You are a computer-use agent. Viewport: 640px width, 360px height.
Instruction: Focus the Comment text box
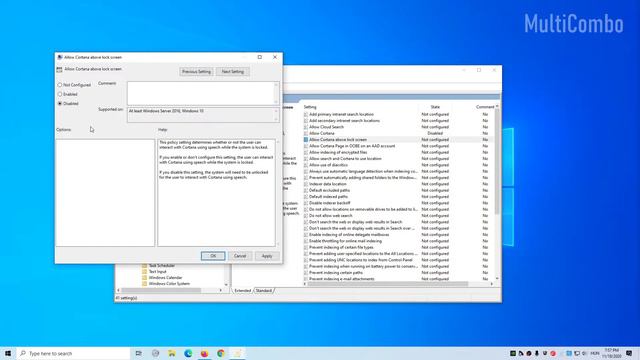pyautogui.click(x=200, y=93)
